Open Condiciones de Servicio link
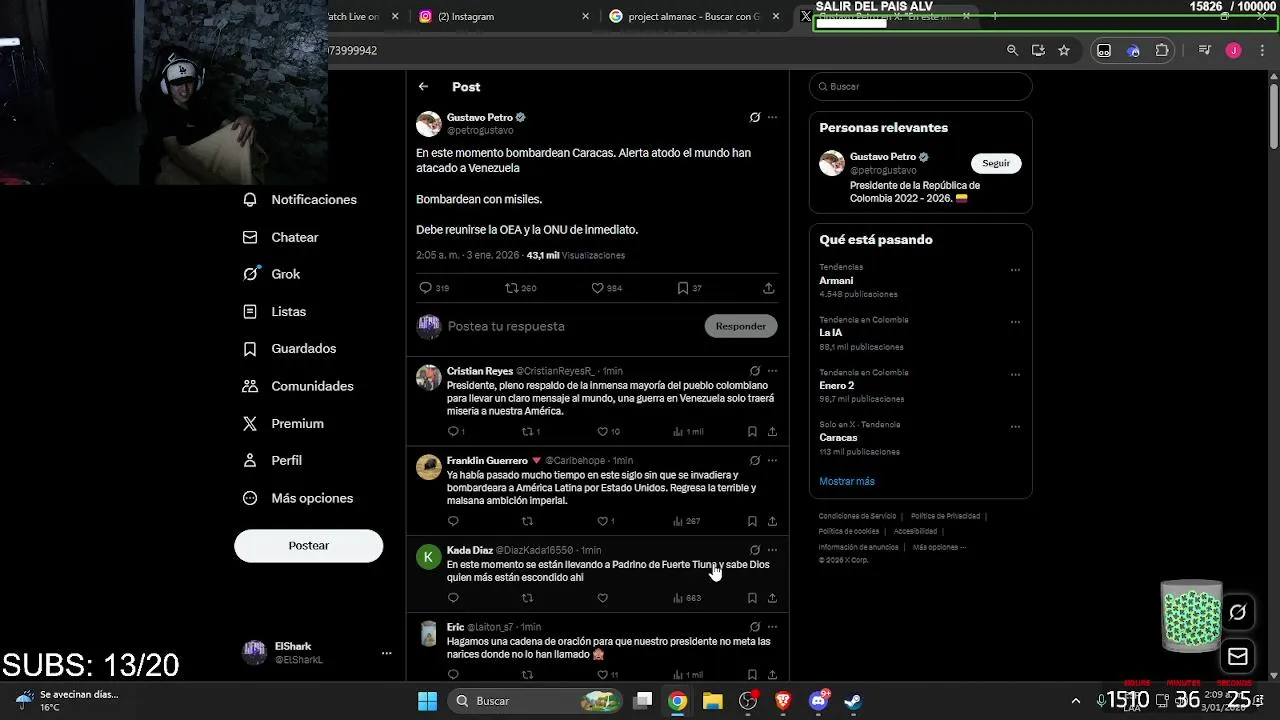The width and height of the screenshot is (1280, 720). [x=857, y=516]
